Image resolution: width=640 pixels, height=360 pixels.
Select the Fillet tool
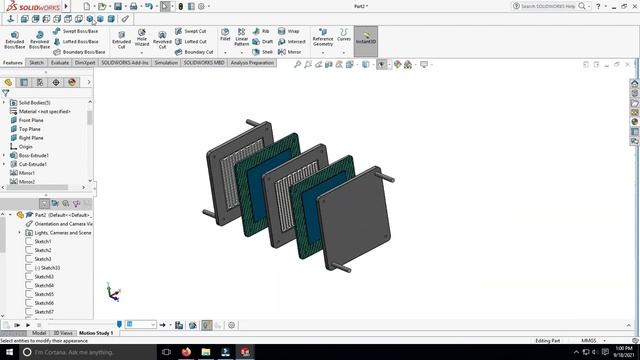(x=225, y=35)
